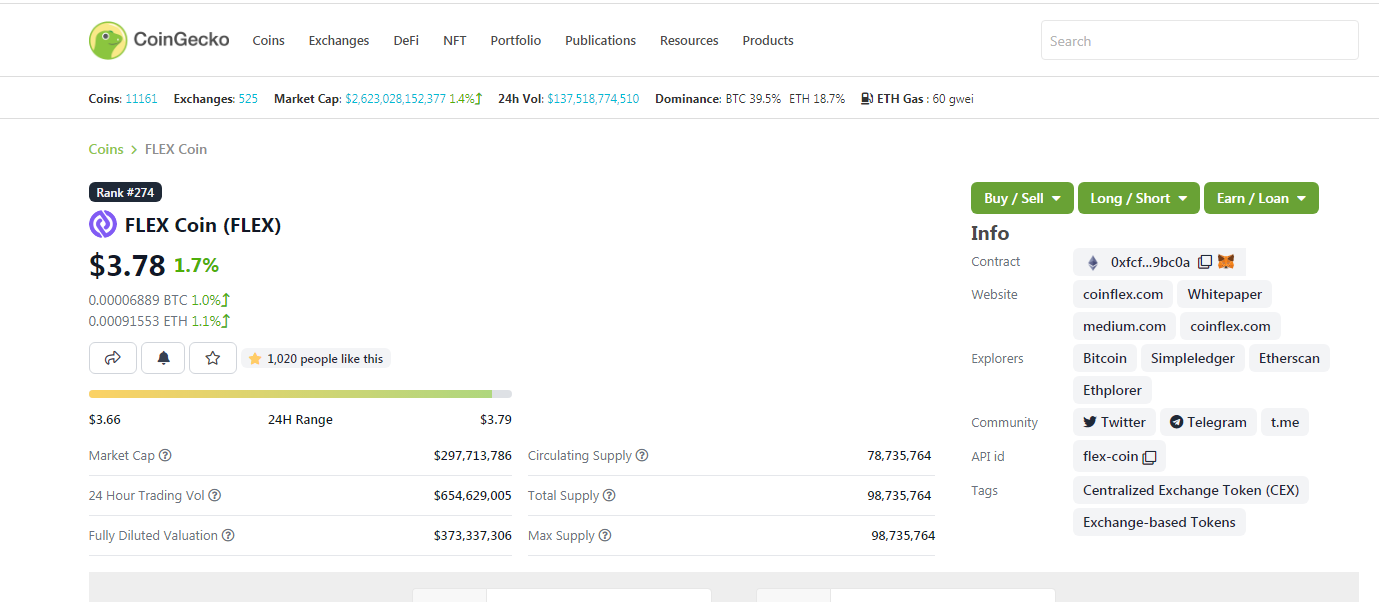Open the Publications menu

click(x=600, y=40)
